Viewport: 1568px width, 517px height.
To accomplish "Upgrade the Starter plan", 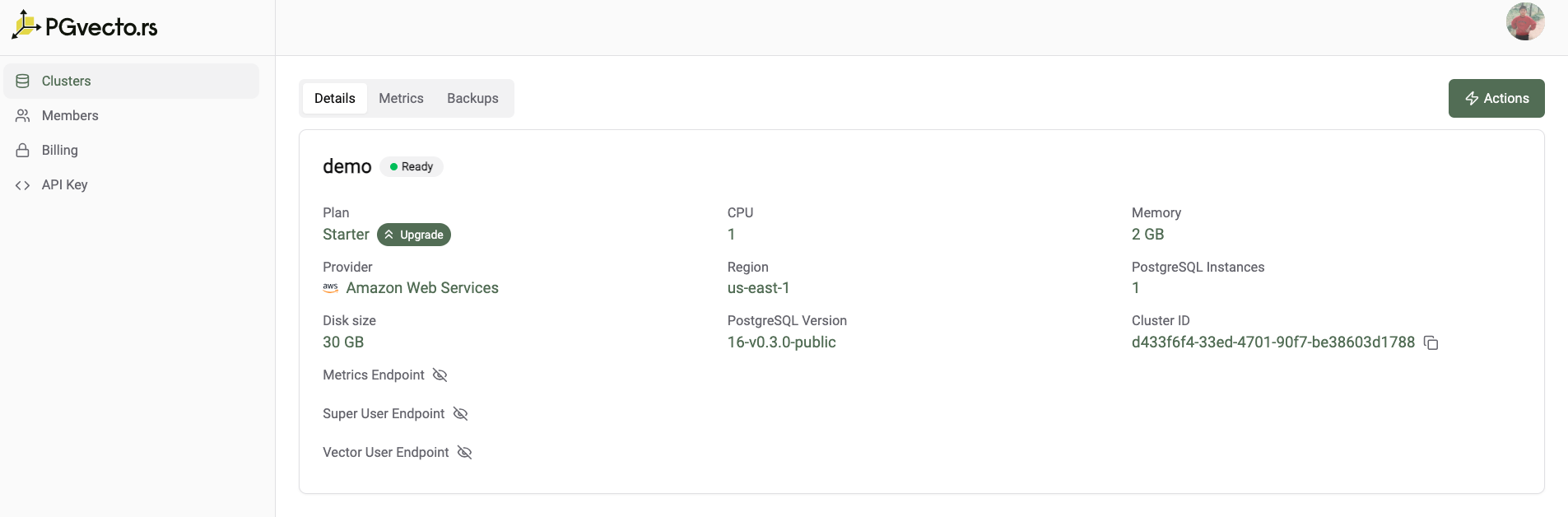I will click(414, 235).
